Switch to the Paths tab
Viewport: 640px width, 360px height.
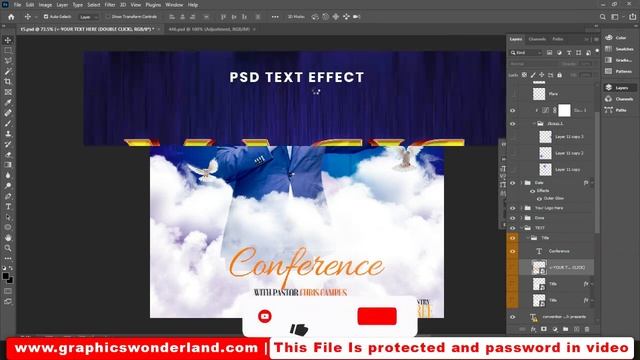coord(558,39)
